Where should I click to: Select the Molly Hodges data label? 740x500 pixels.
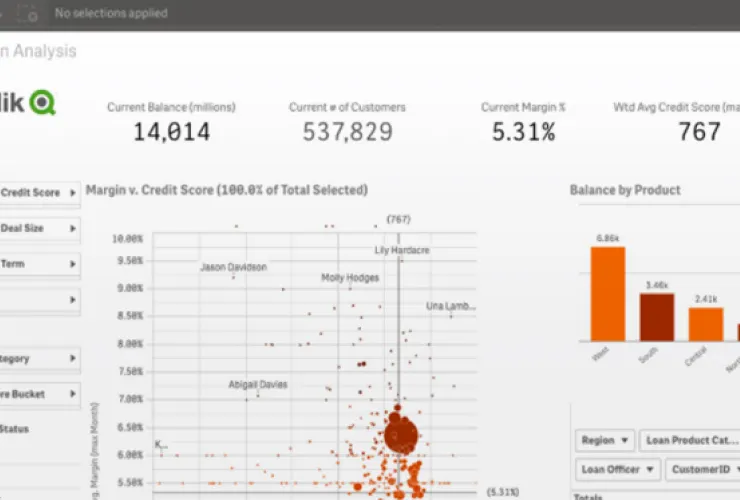[350, 278]
